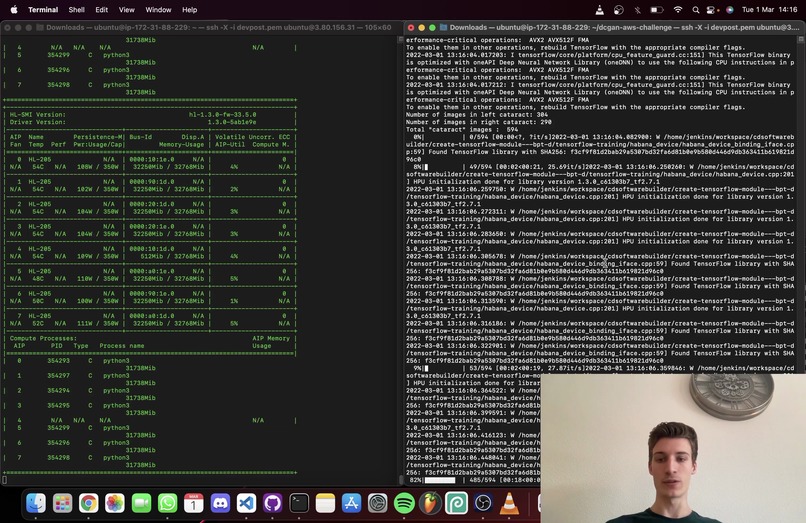The height and width of the screenshot is (523, 806).
Task: Close the right dcgan-aws-challenge terminal window
Action: (411, 28)
